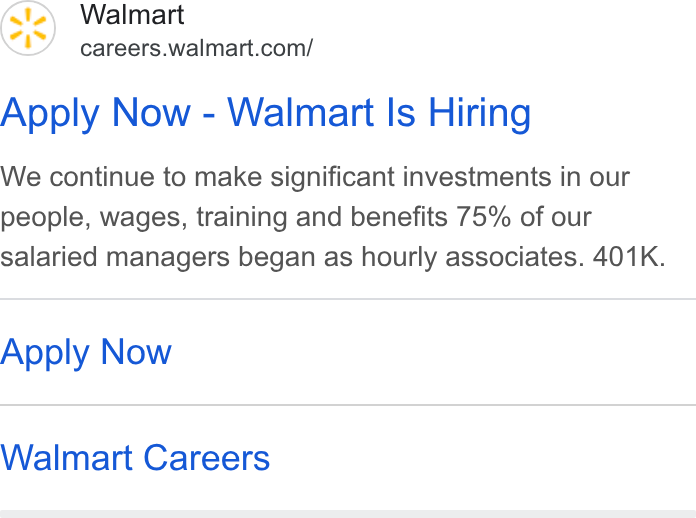Click the word 'Now' in the Apply Now sitelink
Viewport: 696px width, 518px height.
click(136, 352)
